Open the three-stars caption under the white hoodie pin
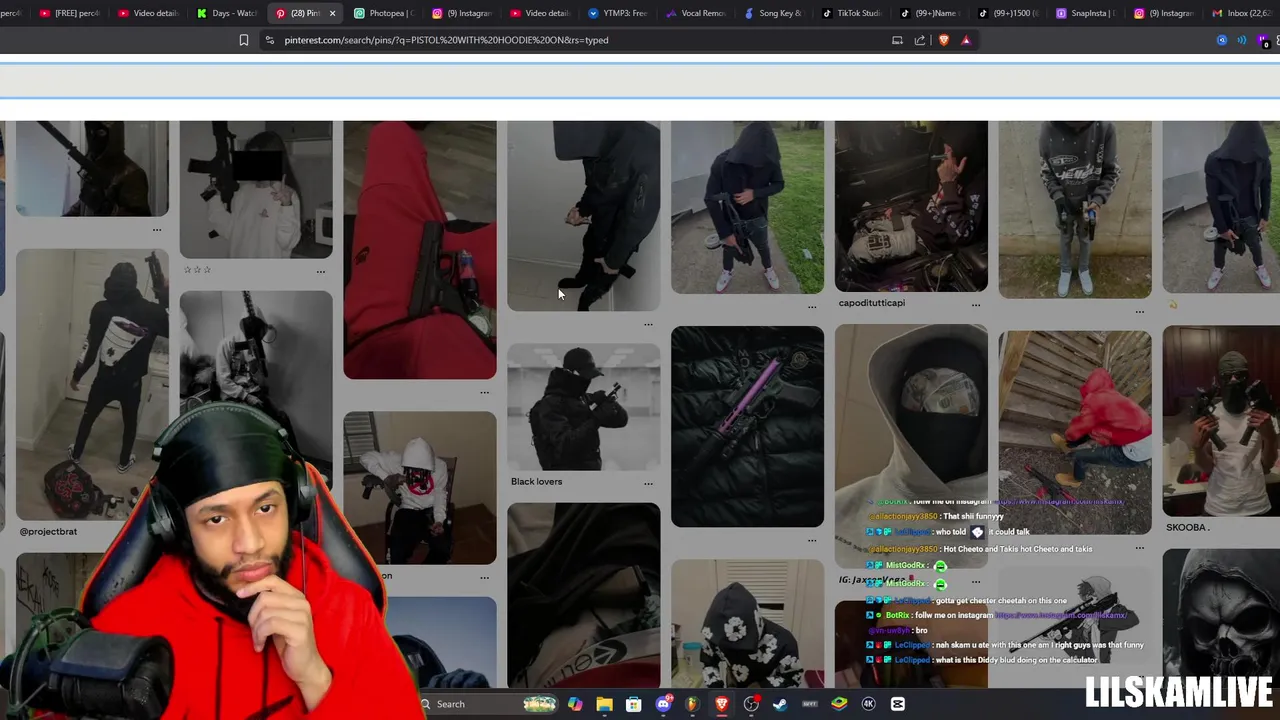This screenshot has height=720, width=1280. tap(197, 270)
